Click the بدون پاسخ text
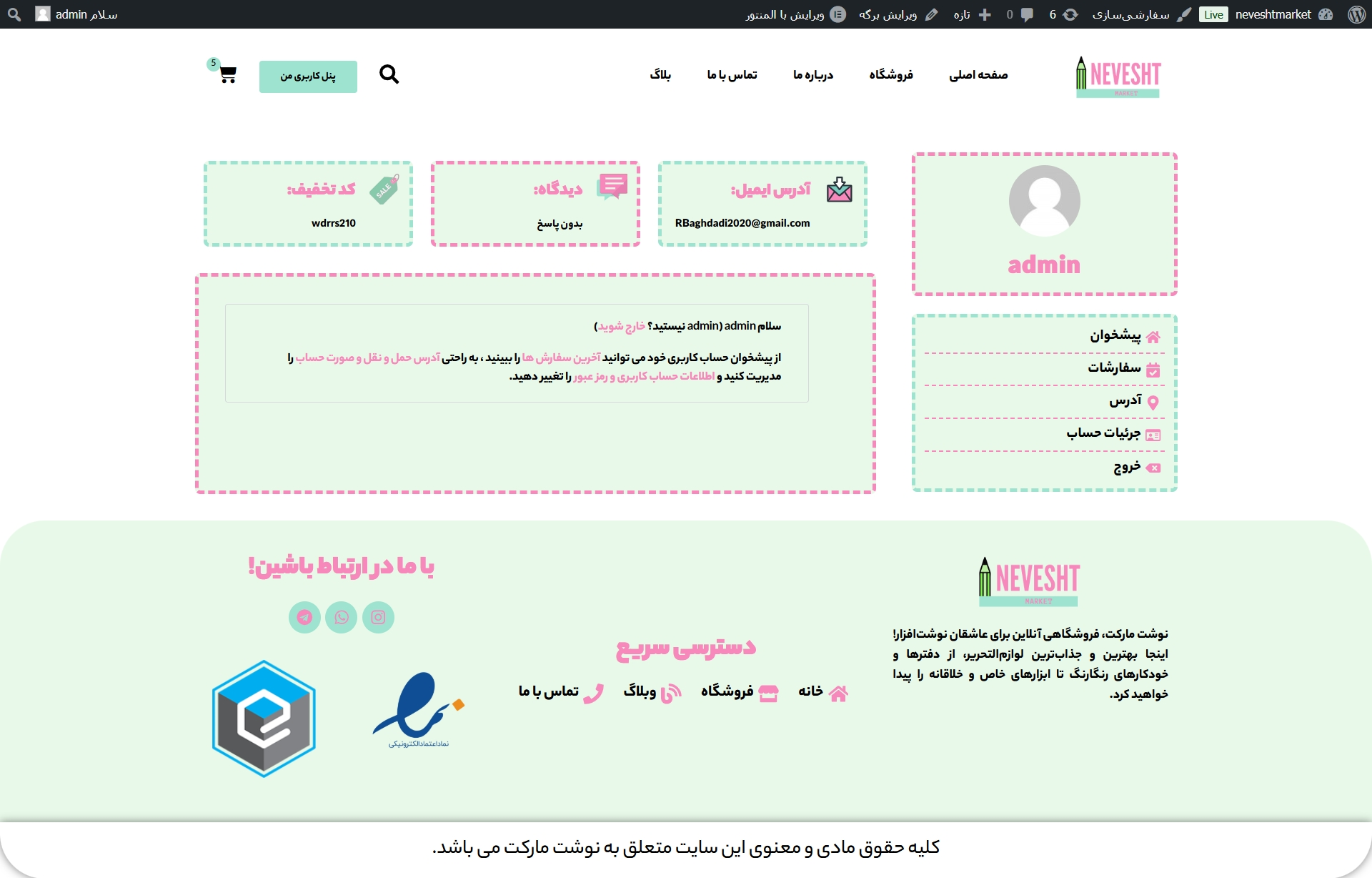The image size is (1372, 878). coord(560,224)
